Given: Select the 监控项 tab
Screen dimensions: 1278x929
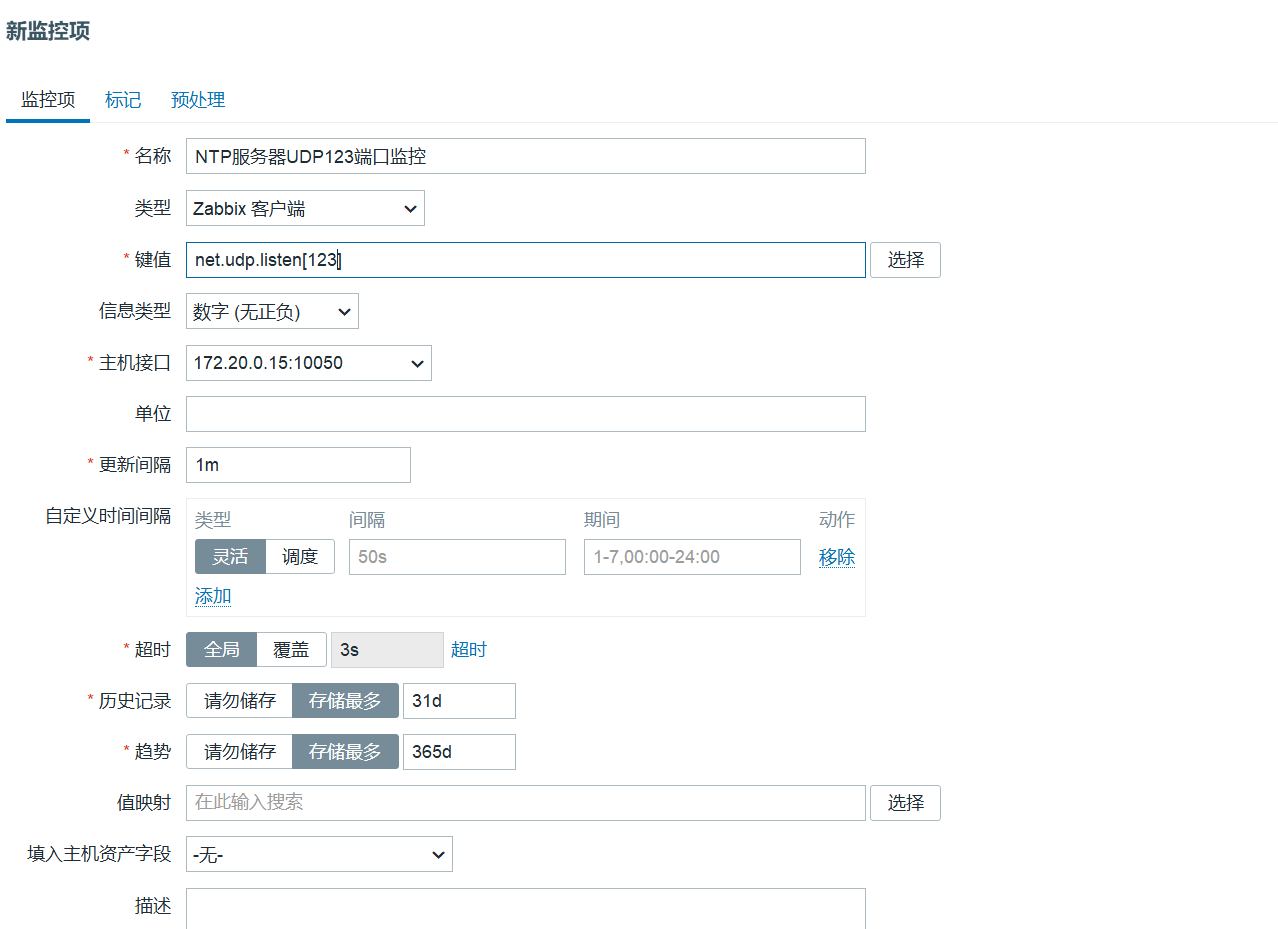Looking at the screenshot, I should (x=48, y=100).
